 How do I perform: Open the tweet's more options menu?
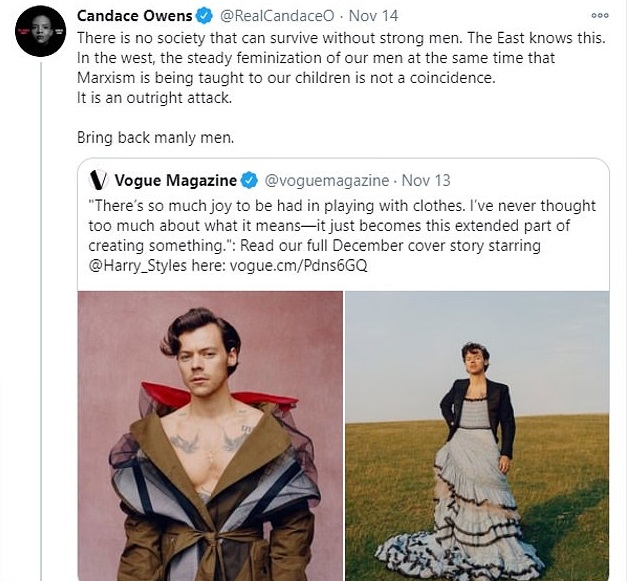[598, 15]
